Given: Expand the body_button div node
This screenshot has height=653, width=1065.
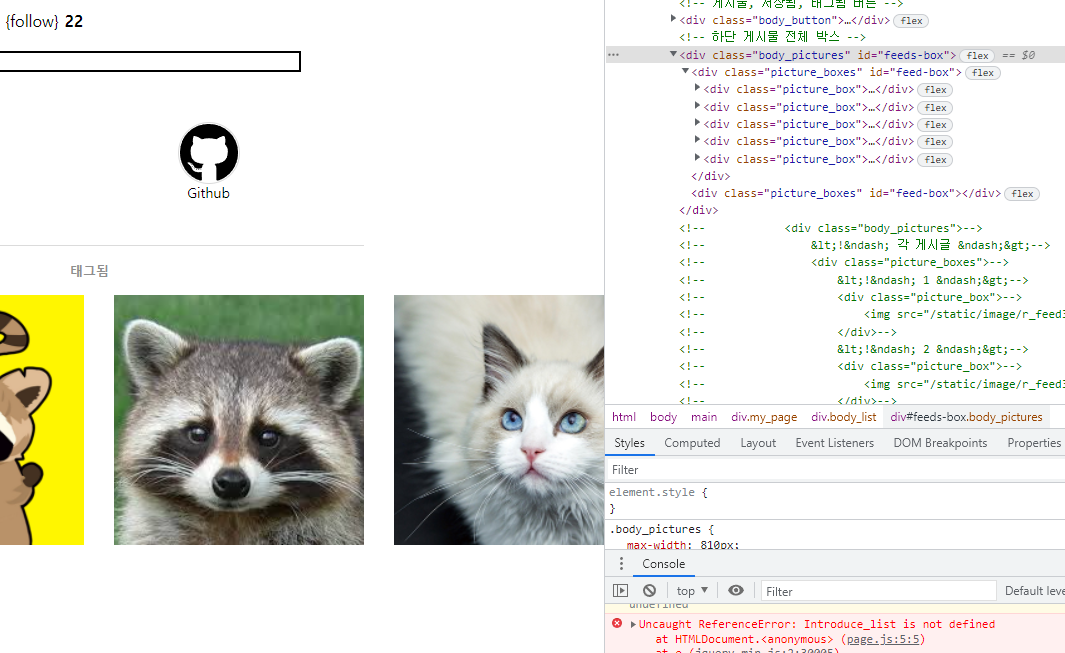Looking at the screenshot, I should click(x=673, y=19).
